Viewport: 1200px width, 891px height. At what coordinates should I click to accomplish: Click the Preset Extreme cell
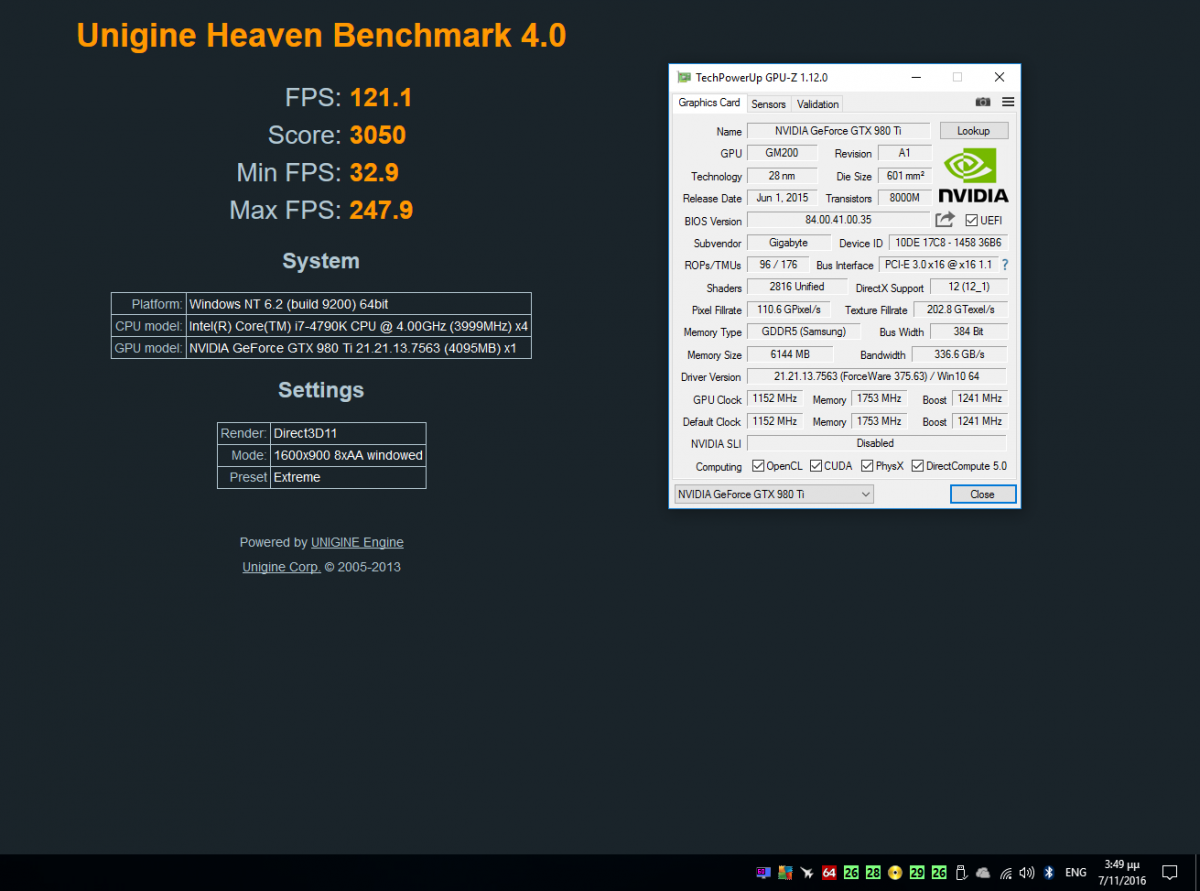(348, 477)
